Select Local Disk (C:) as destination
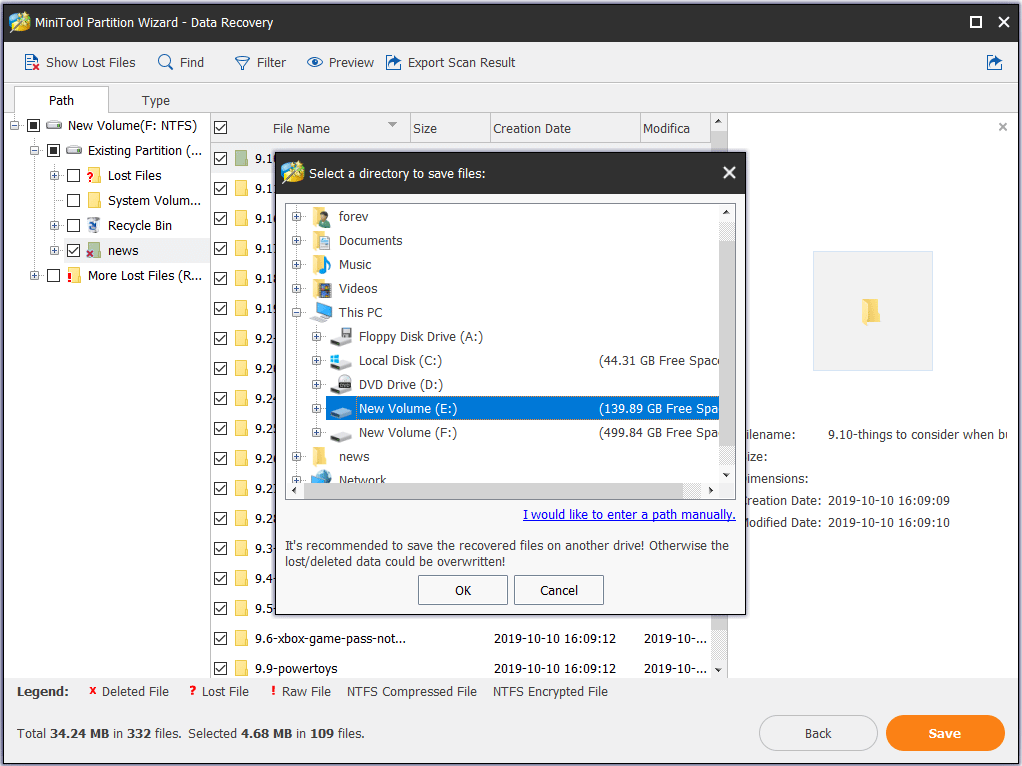The width and height of the screenshot is (1022, 766). pos(386,361)
